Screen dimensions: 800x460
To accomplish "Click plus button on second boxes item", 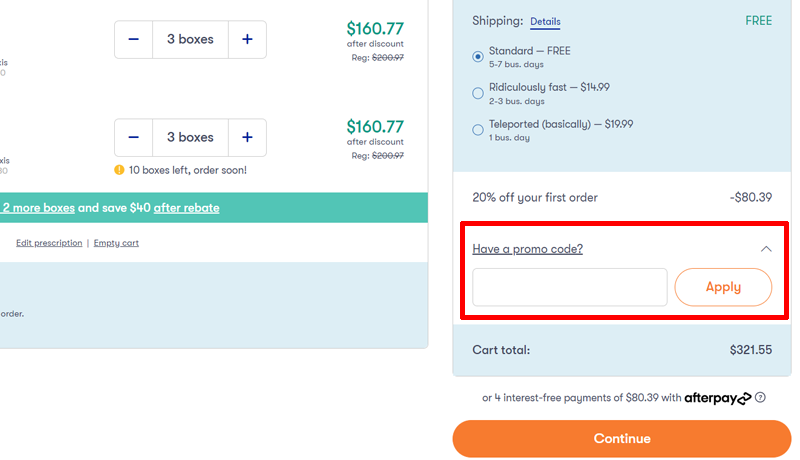I will point(247,137).
